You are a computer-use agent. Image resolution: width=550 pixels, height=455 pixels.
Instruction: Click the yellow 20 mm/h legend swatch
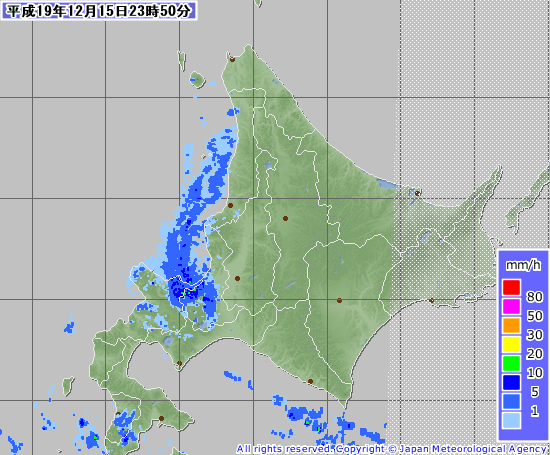[511, 344]
